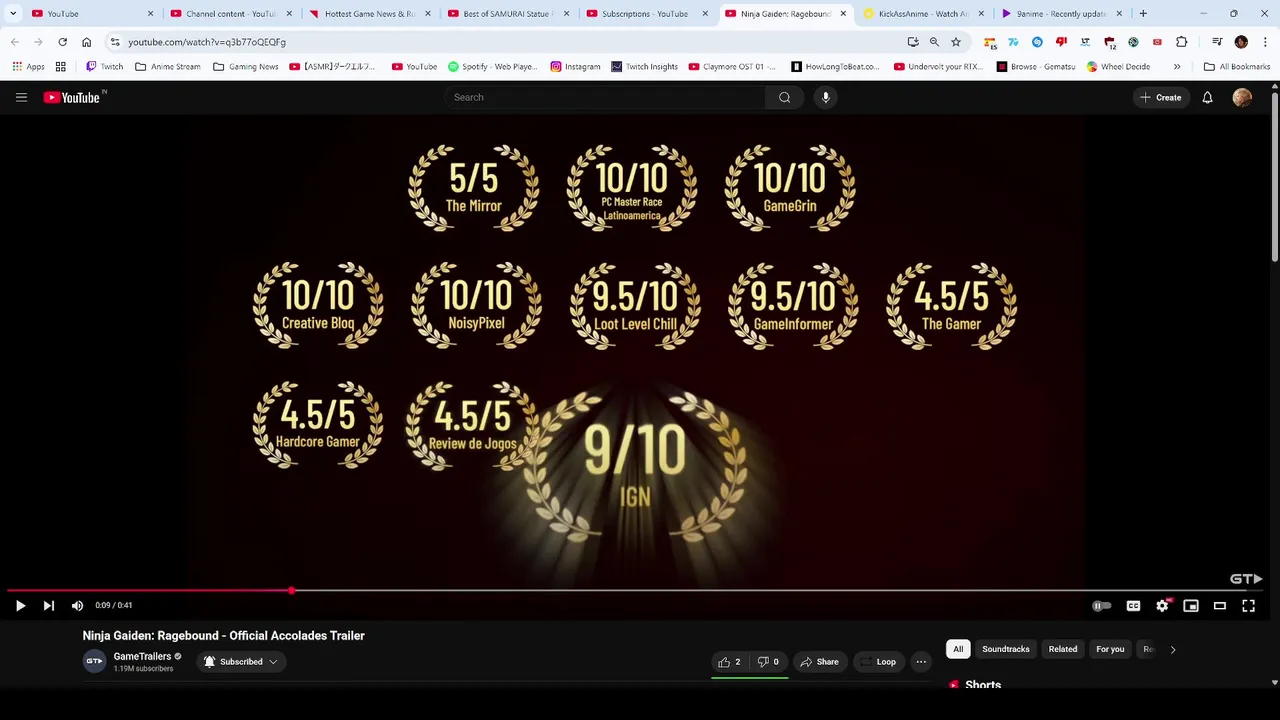
Task: Open the Chrome three-dot menu
Action: 1265,42
